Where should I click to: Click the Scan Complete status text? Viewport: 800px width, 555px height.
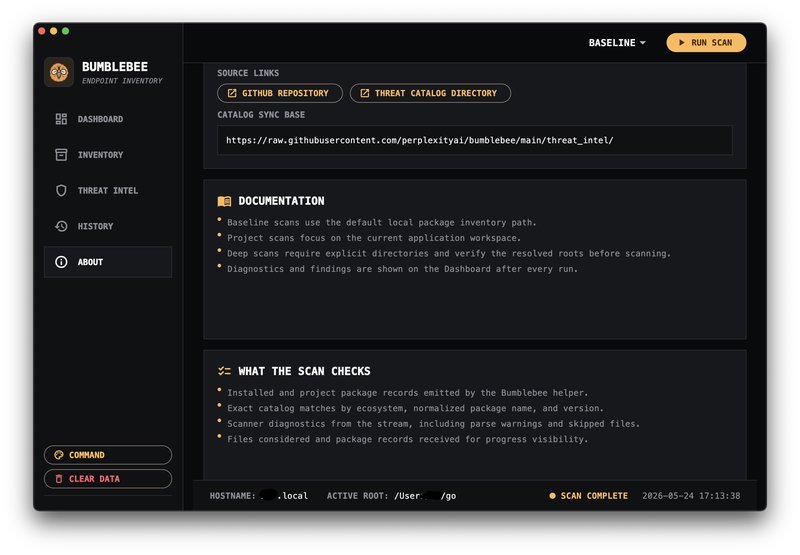coord(594,495)
